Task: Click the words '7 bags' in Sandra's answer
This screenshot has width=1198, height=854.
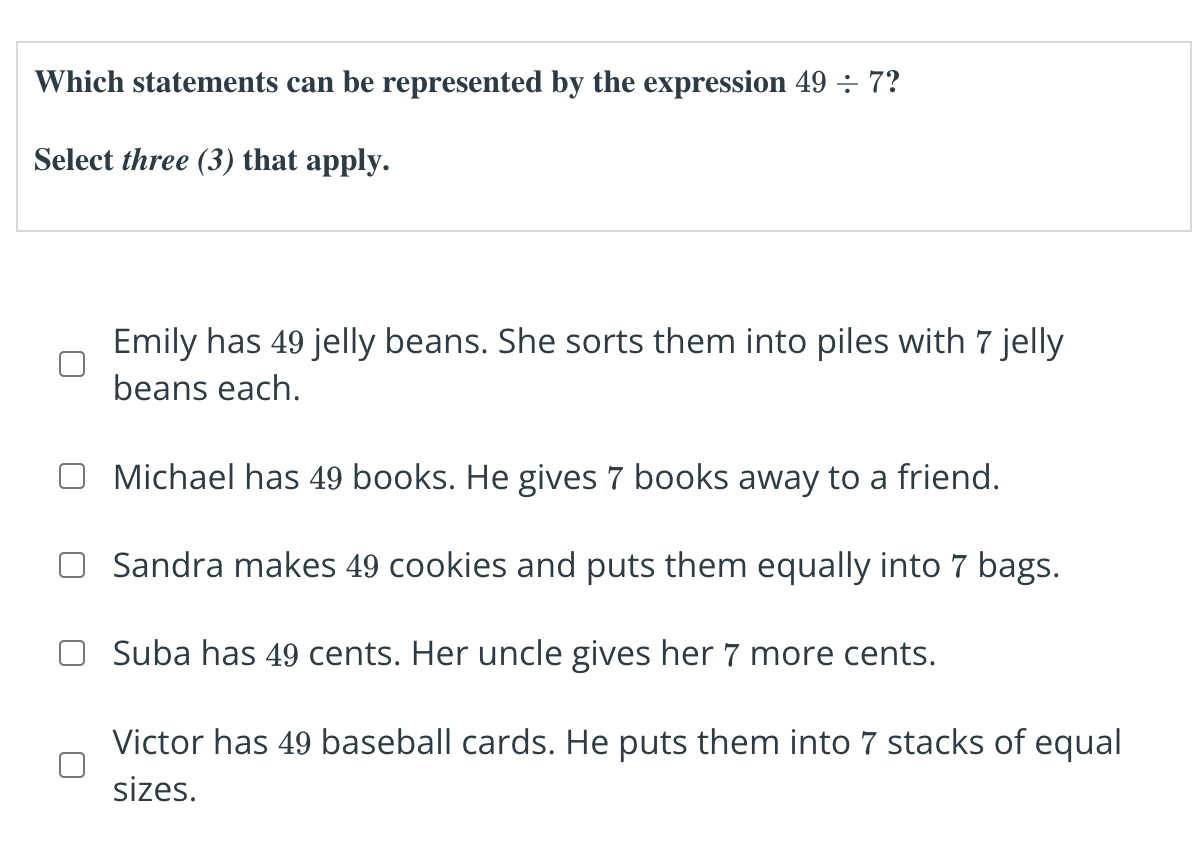Action: pyautogui.click(x=1003, y=566)
